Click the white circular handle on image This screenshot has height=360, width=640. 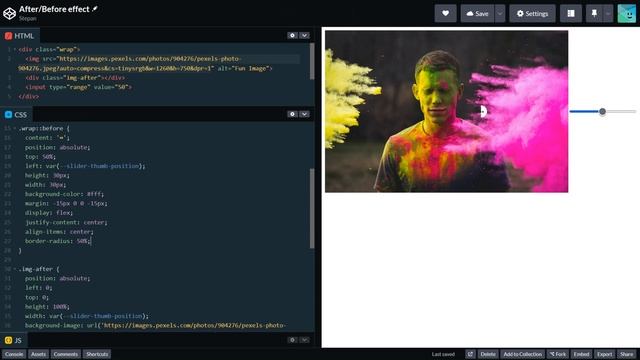pyautogui.click(x=484, y=111)
